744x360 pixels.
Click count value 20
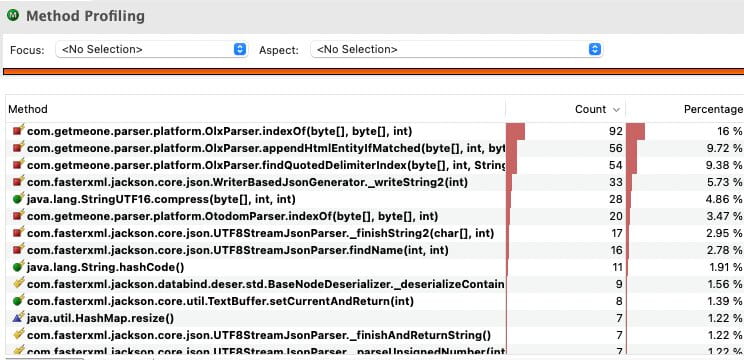click(x=615, y=216)
